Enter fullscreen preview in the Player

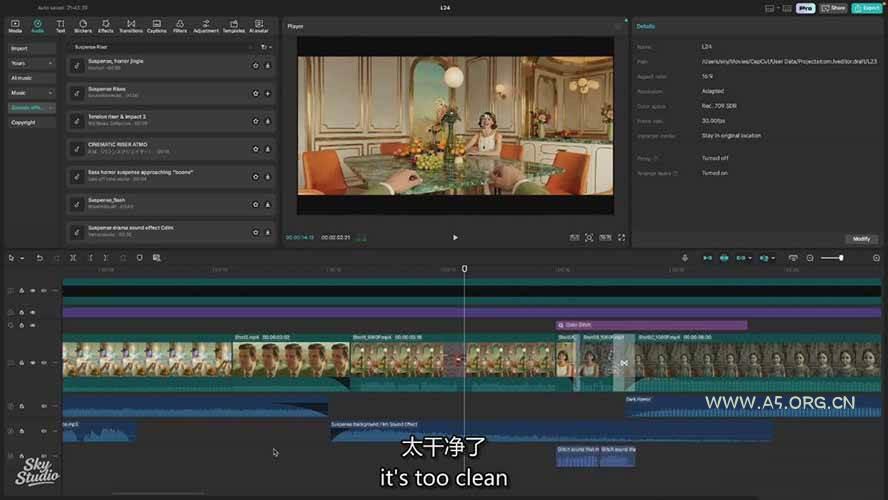(x=621, y=238)
